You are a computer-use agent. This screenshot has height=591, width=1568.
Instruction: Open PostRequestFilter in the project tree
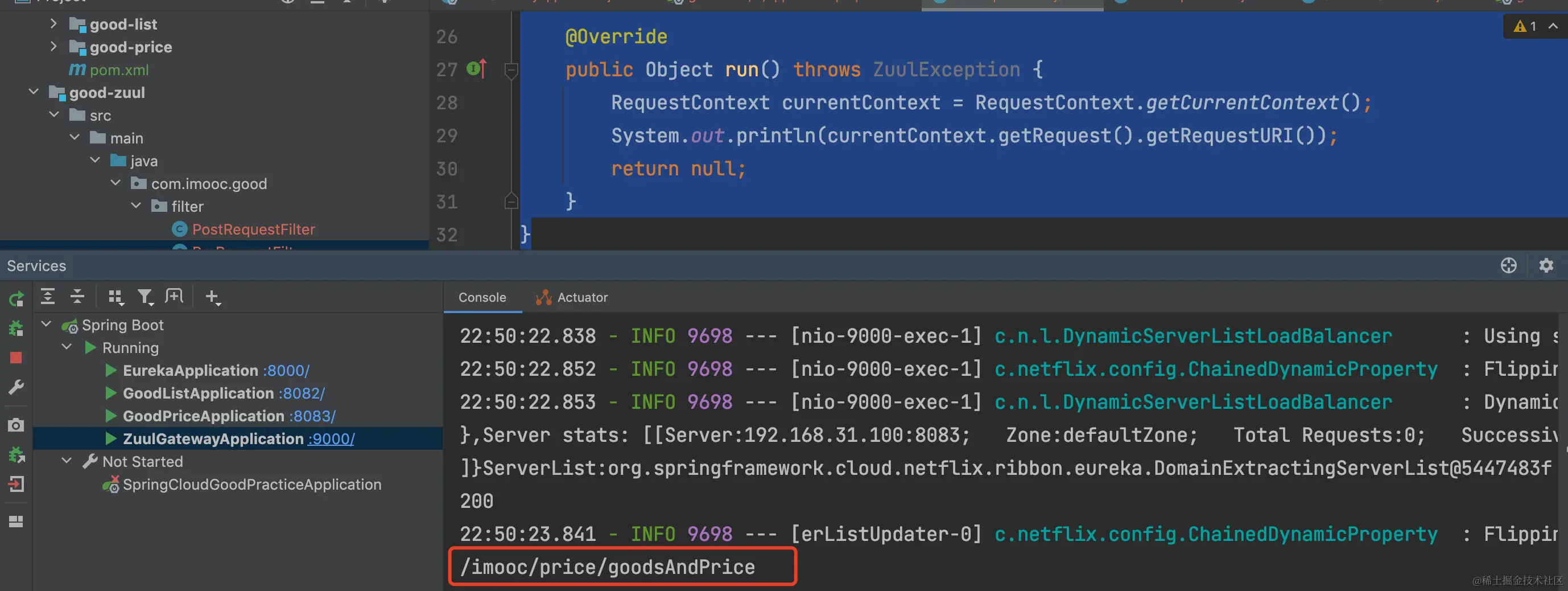254,229
